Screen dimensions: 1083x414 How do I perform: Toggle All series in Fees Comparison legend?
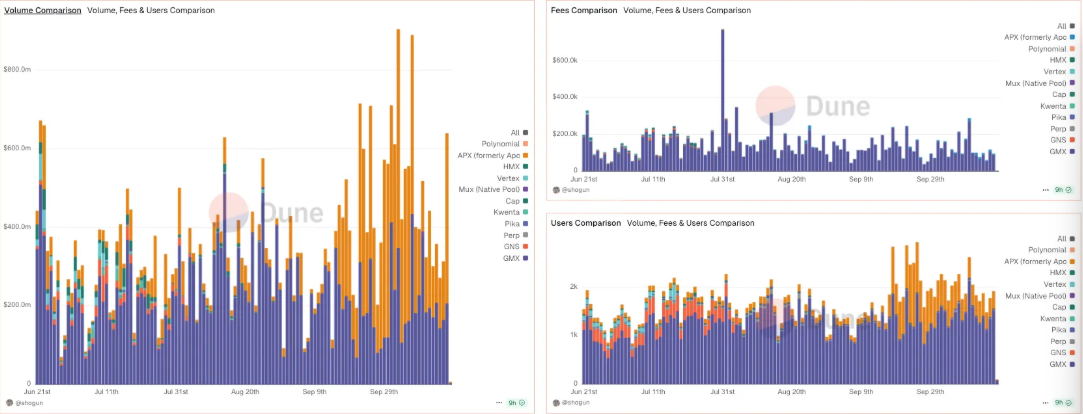coord(1062,26)
